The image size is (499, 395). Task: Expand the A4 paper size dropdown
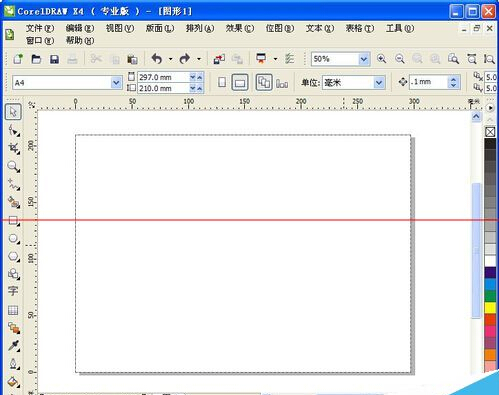coord(116,82)
